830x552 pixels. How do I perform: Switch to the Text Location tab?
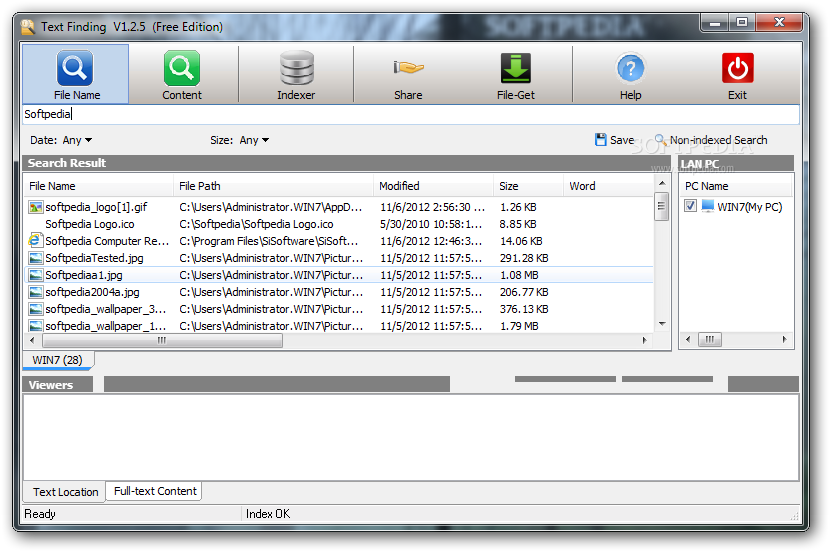65,492
